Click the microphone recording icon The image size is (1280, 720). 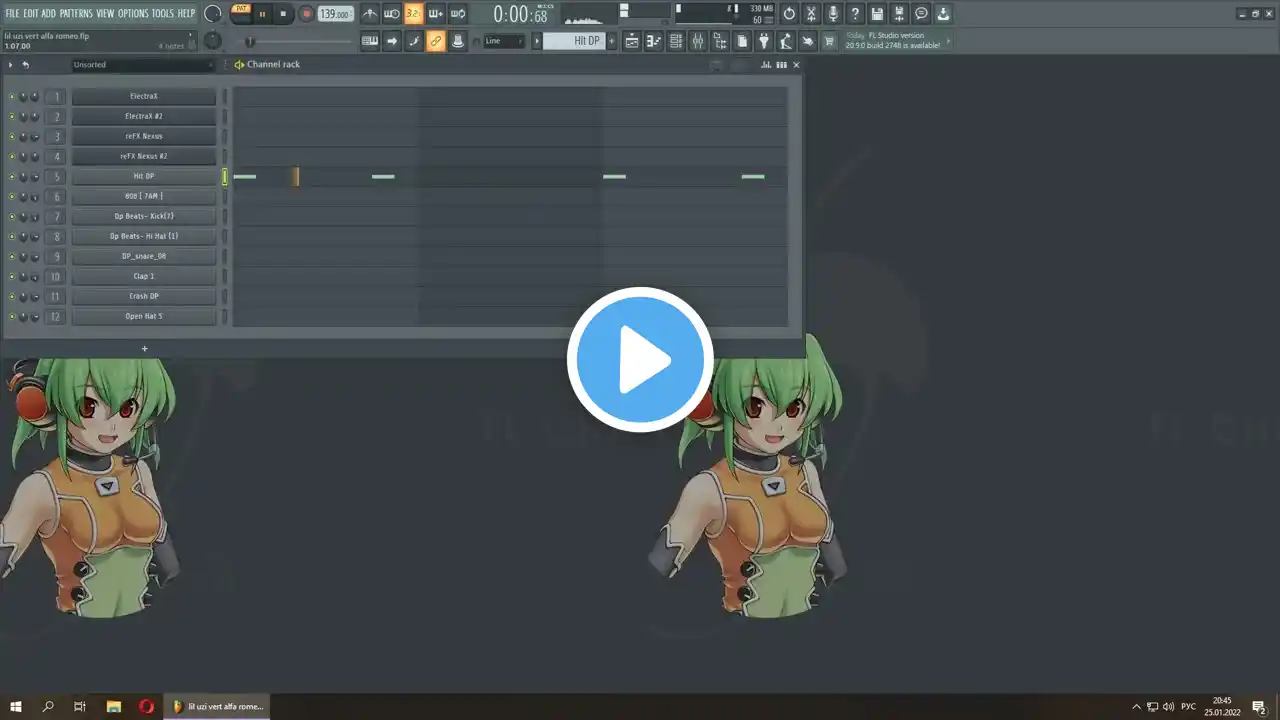point(833,14)
